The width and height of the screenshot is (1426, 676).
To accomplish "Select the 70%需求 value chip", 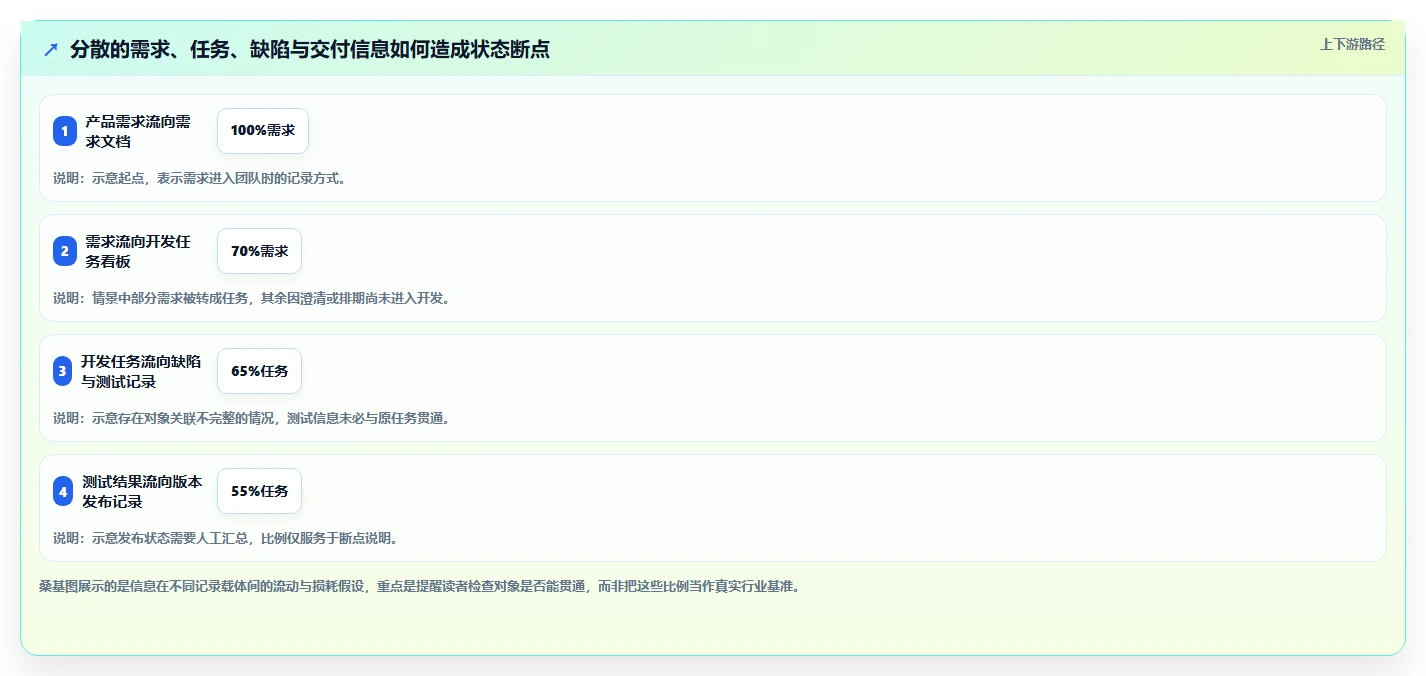I will pos(259,251).
